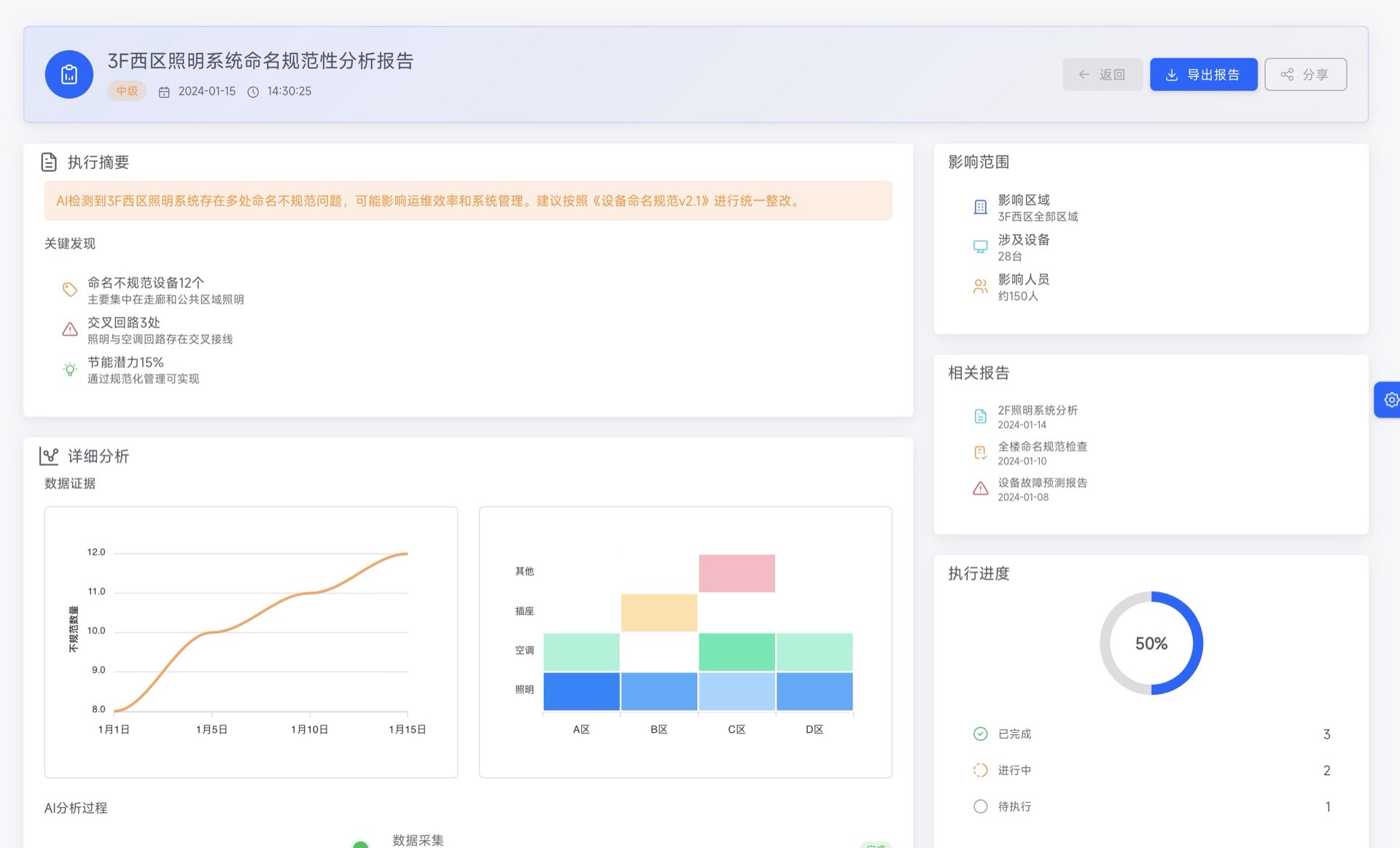Select the empty circle next to 待执行
Screen dimensions: 1400x848
click(980, 806)
